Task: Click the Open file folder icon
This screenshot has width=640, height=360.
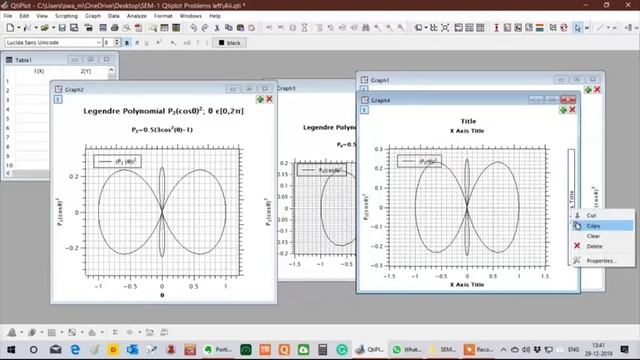Action: (44, 28)
